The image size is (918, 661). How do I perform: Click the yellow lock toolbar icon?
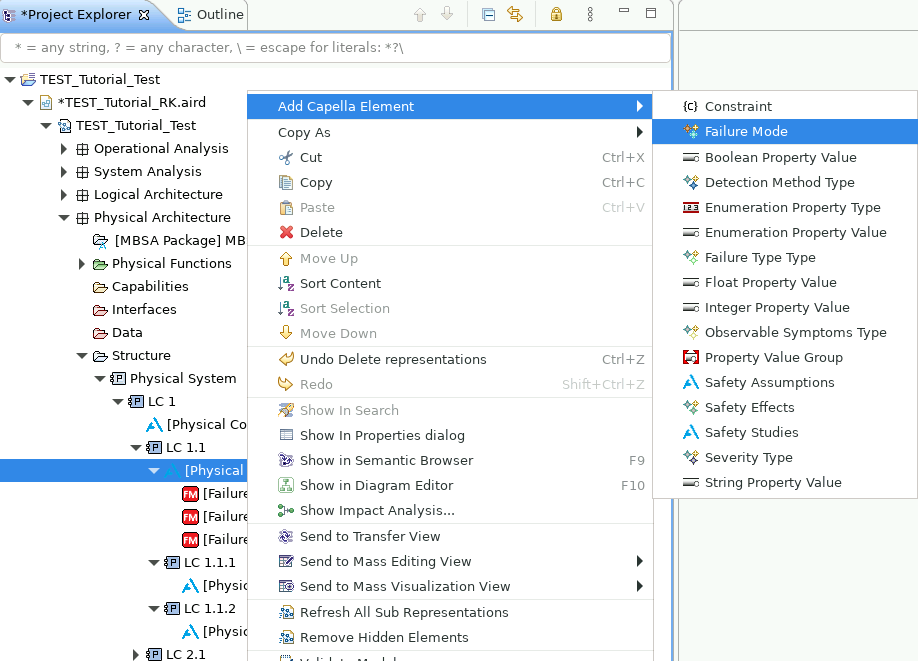pyautogui.click(x=556, y=14)
